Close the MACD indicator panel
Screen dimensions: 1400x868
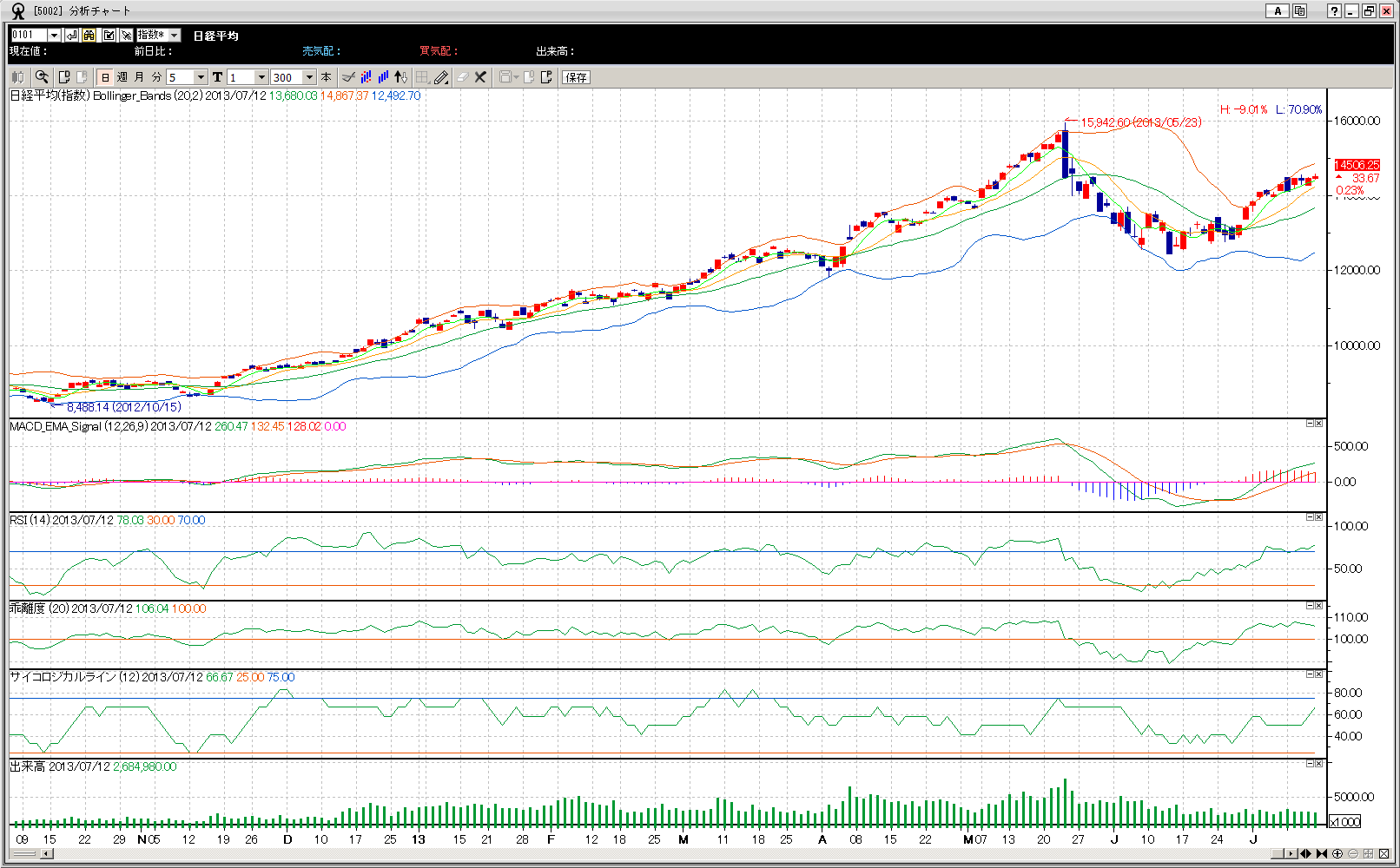point(1318,424)
